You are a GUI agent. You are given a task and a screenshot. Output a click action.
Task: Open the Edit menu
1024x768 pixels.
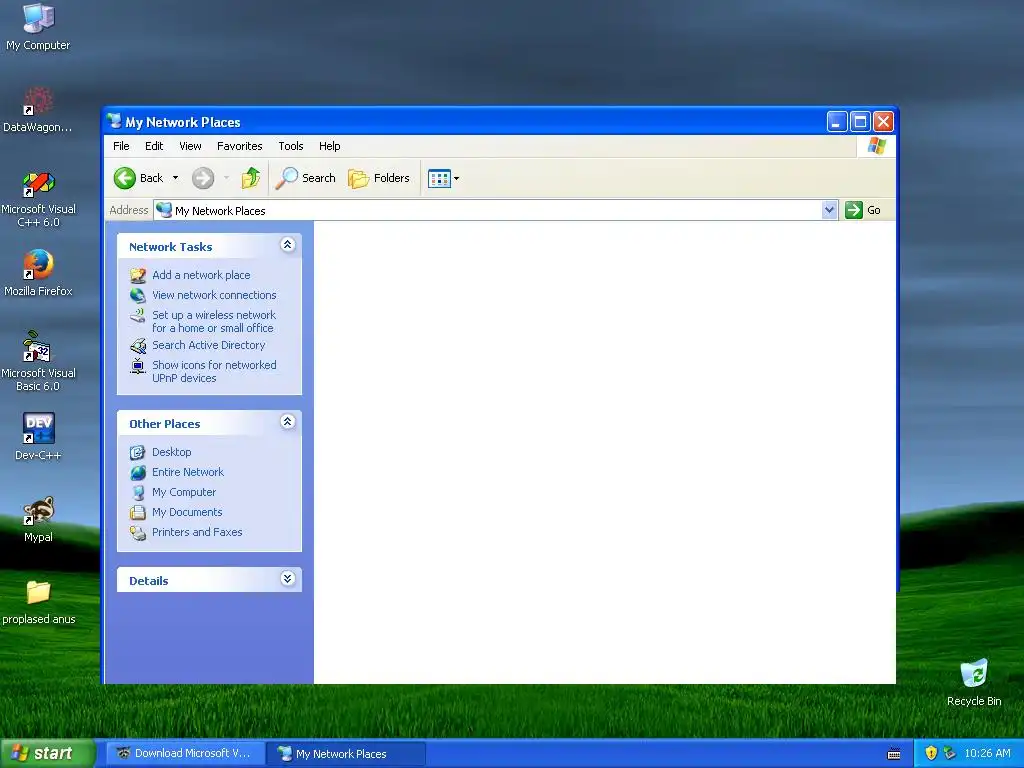click(x=154, y=146)
